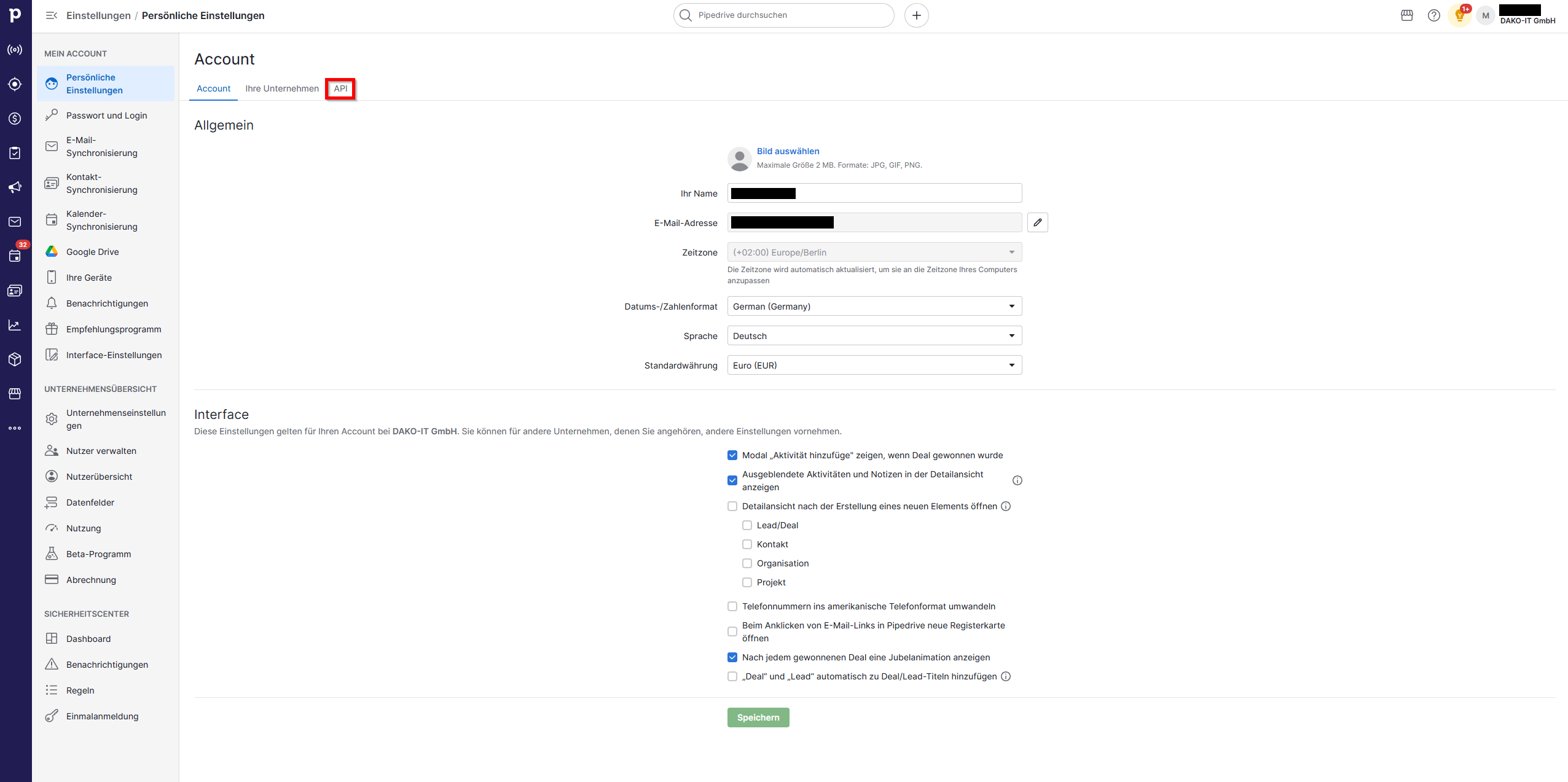Viewport: 1568px width, 782px height.
Task: Open Kontakt-Synchronisierung settings
Action: tap(105, 183)
